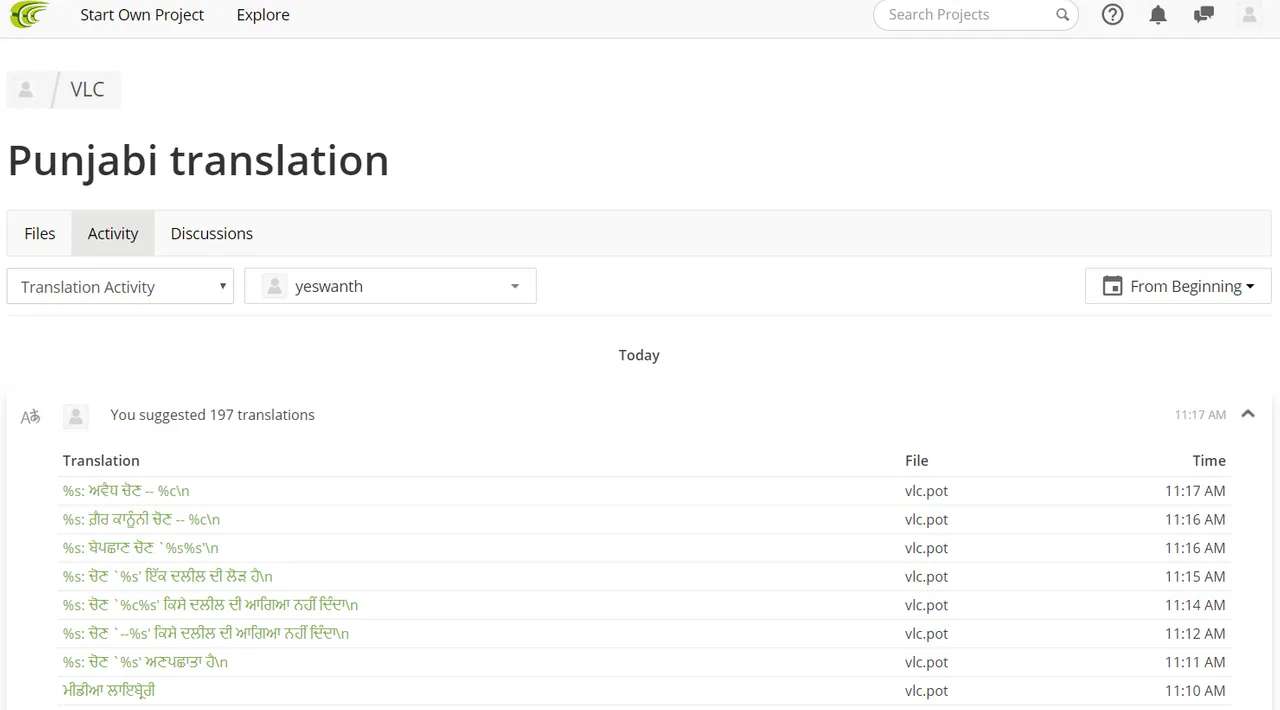Open the user profile avatar menu
The height and width of the screenshot is (710, 1280).
coord(1249,15)
